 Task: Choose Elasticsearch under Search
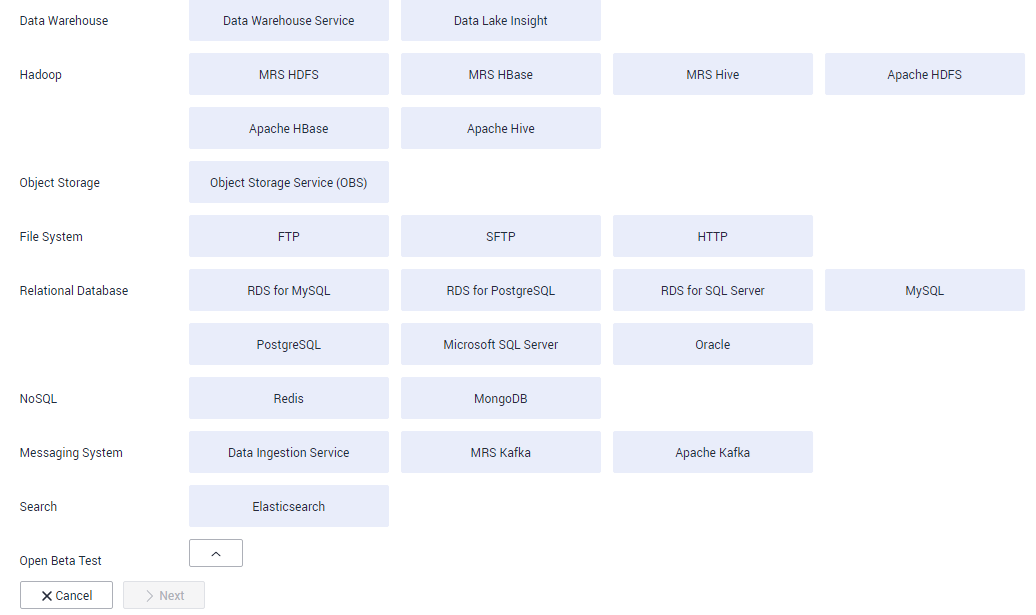(x=289, y=506)
